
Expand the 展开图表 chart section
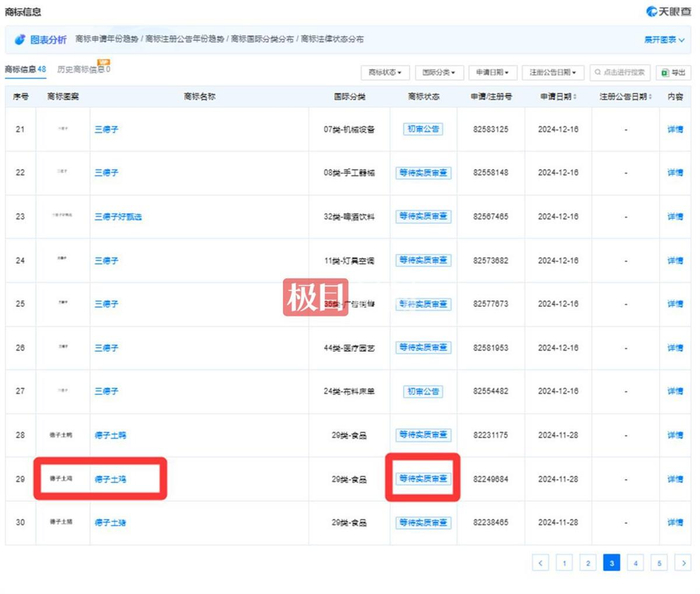tap(664, 40)
